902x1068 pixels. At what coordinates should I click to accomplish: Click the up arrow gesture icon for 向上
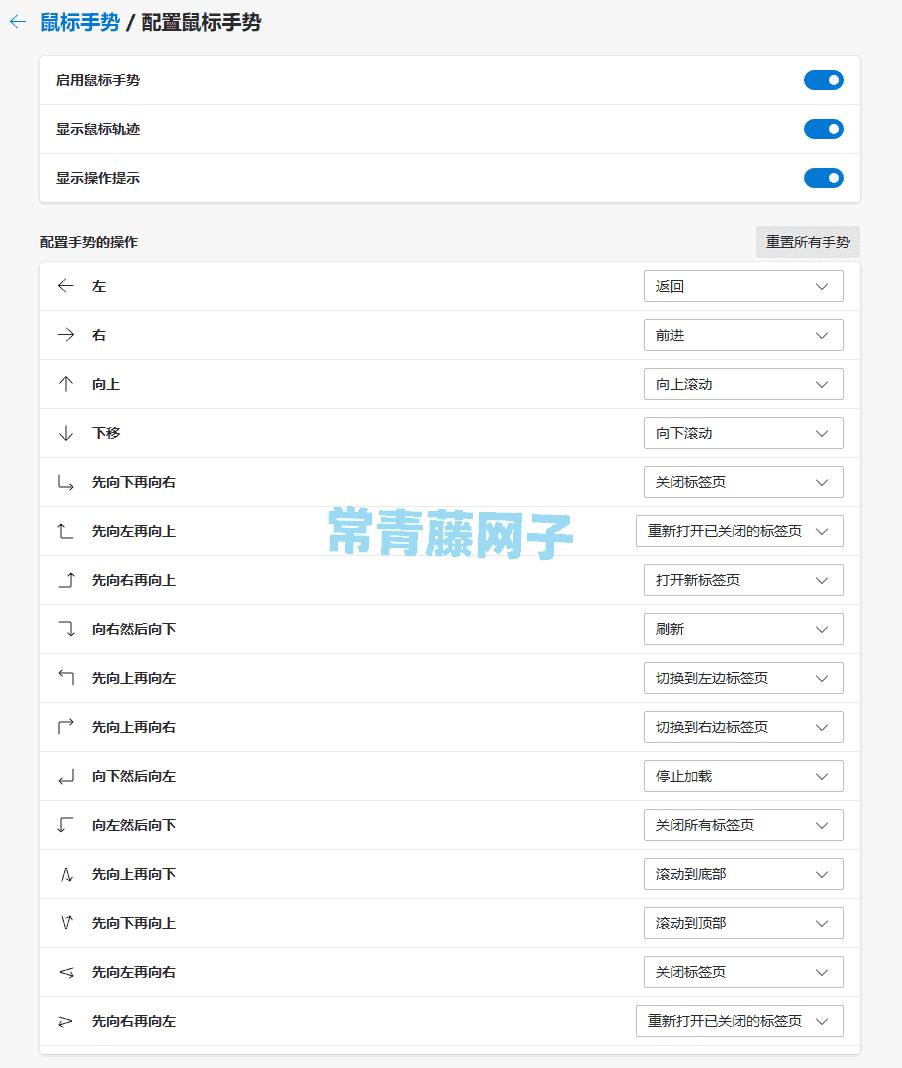coord(66,384)
